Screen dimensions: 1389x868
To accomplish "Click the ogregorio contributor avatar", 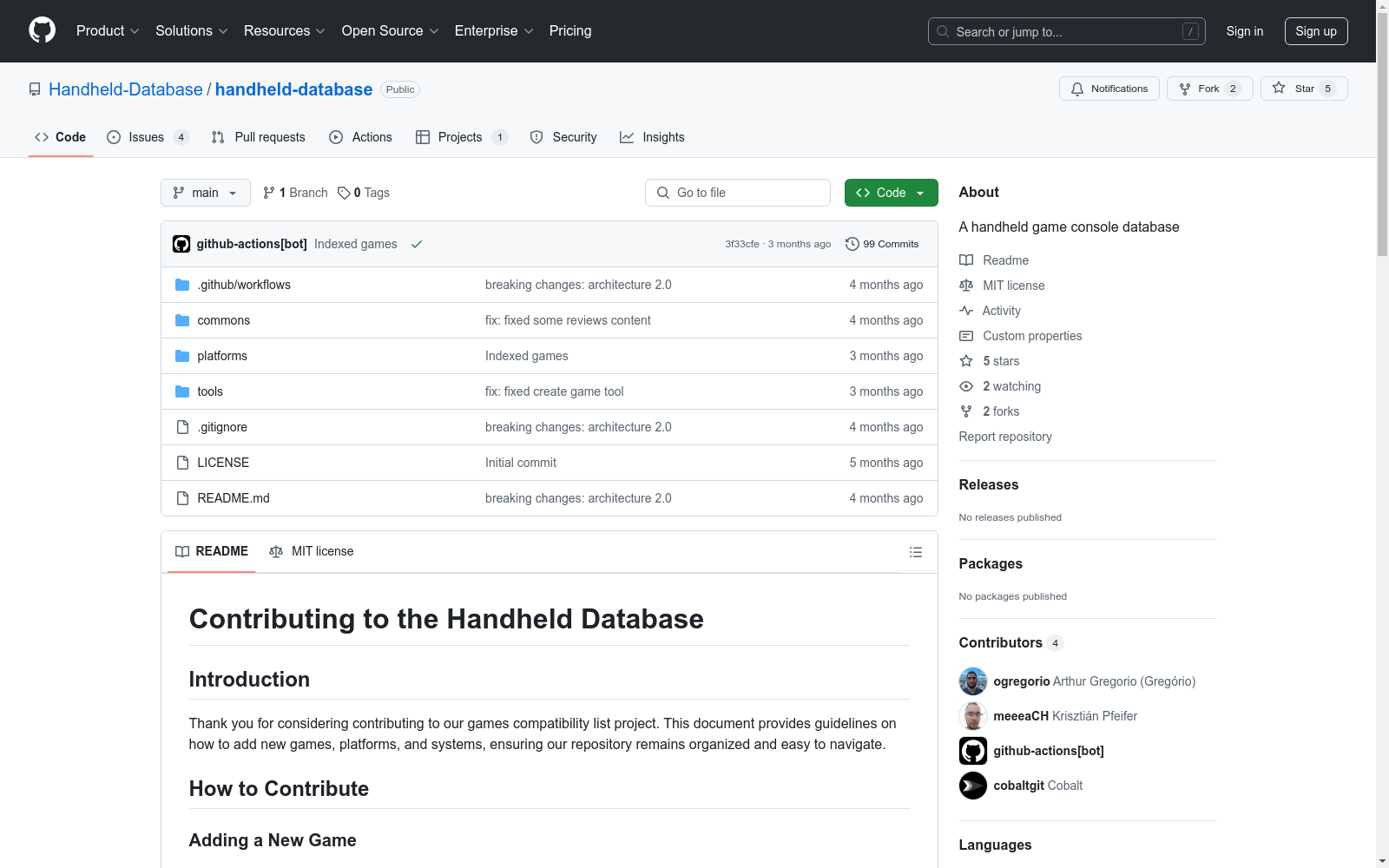I will (x=973, y=681).
